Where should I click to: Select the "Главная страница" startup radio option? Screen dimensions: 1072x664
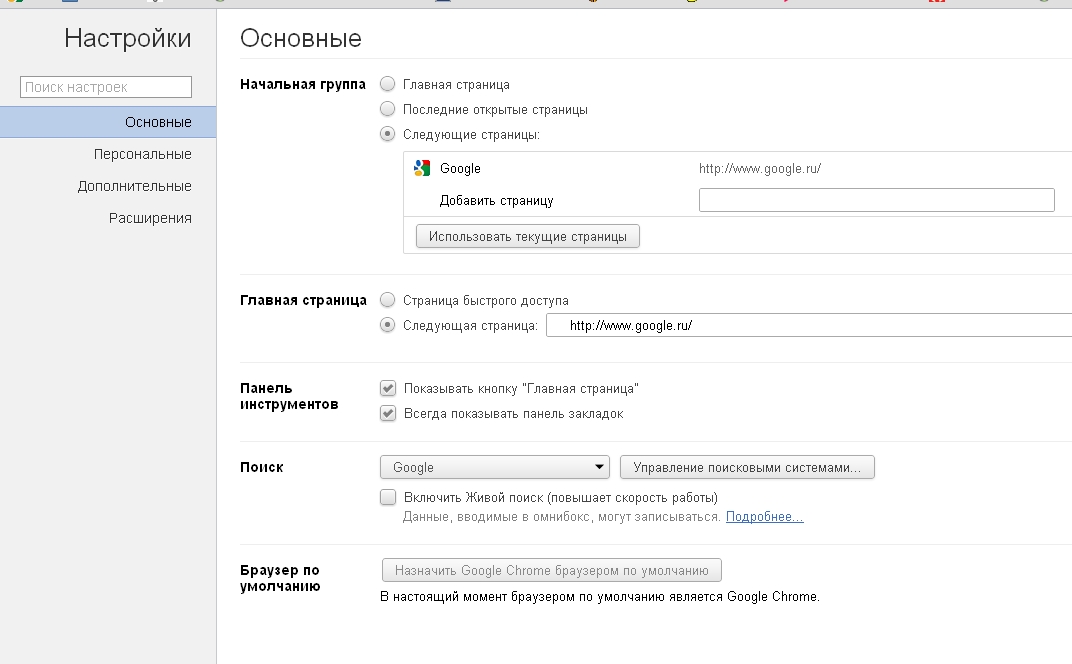click(388, 85)
